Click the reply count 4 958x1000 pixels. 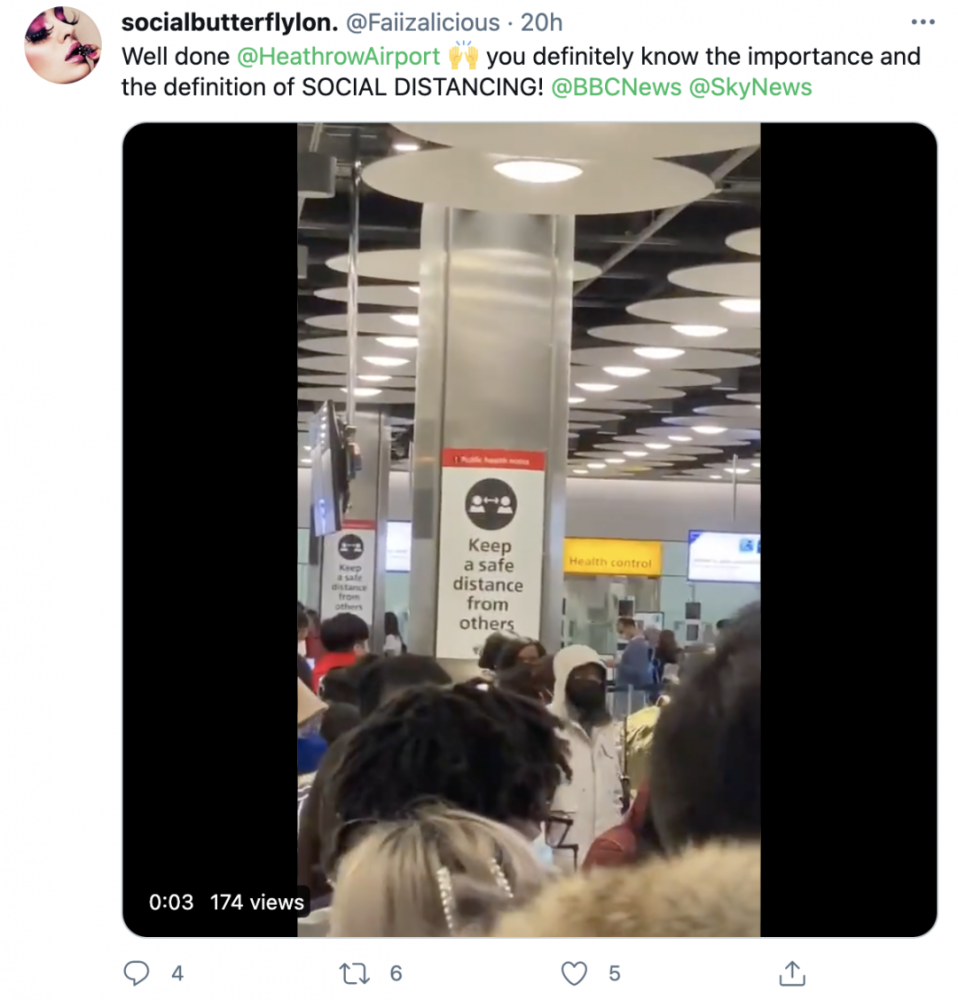(177, 973)
